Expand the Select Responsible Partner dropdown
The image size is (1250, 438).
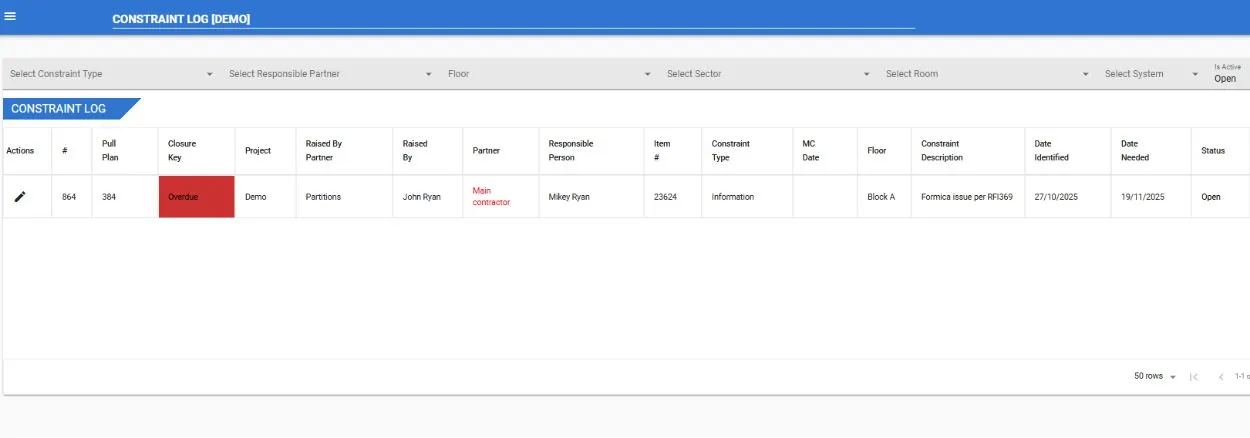330,74
